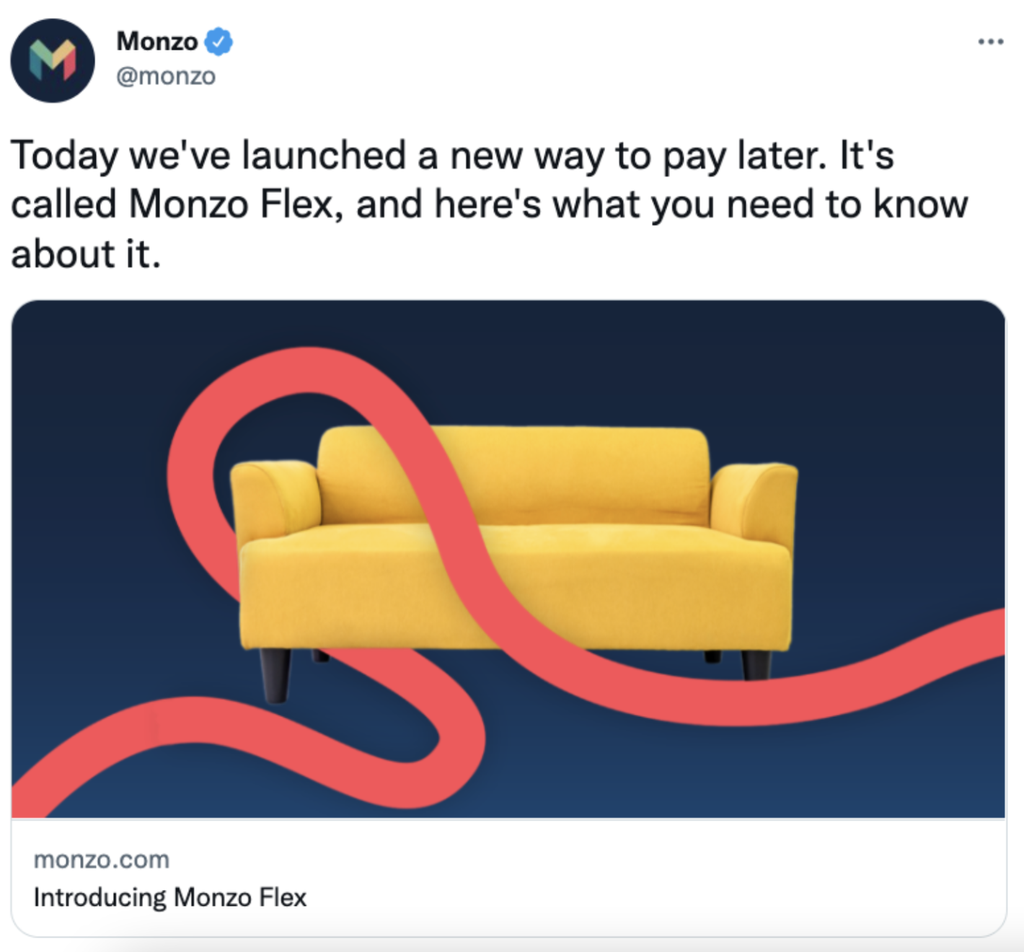Select the tweet text about Monzo Flex

click(490, 204)
